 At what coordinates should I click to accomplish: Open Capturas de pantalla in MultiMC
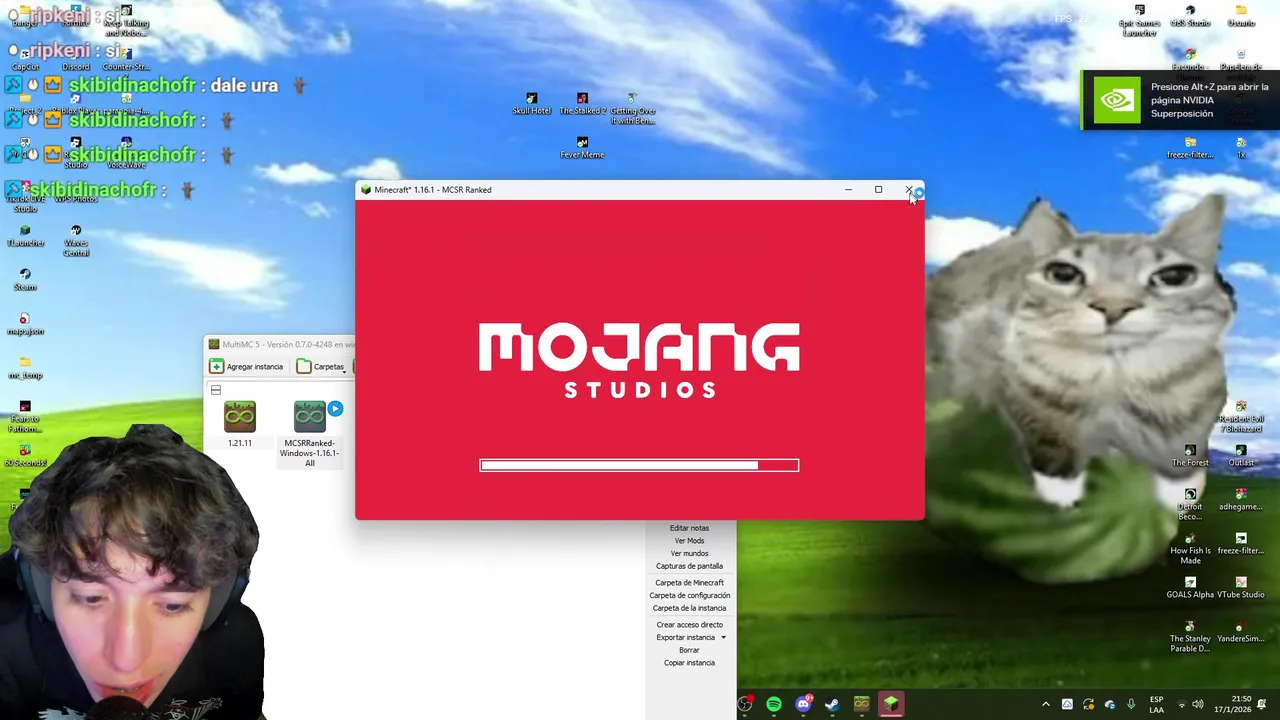click(x=689, y=566)
